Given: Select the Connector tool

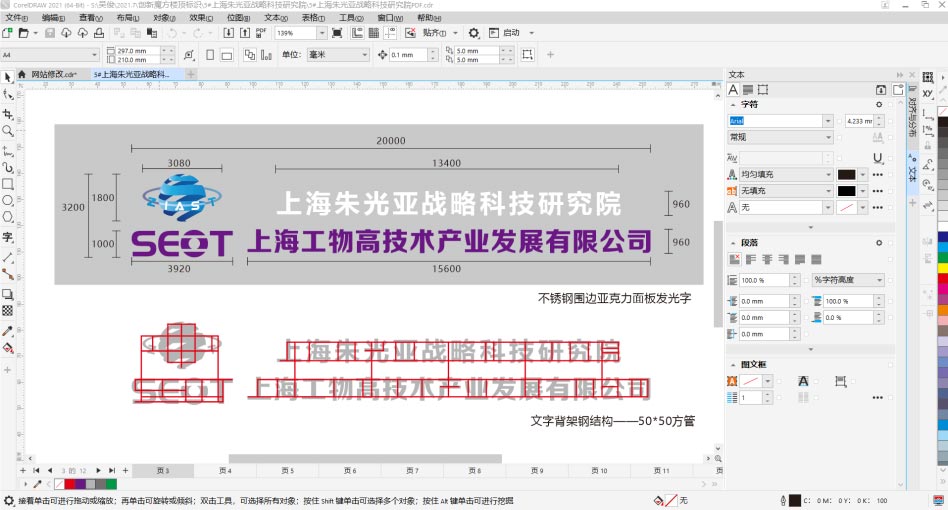Looking at the screenshot, I should coord(7,274).
